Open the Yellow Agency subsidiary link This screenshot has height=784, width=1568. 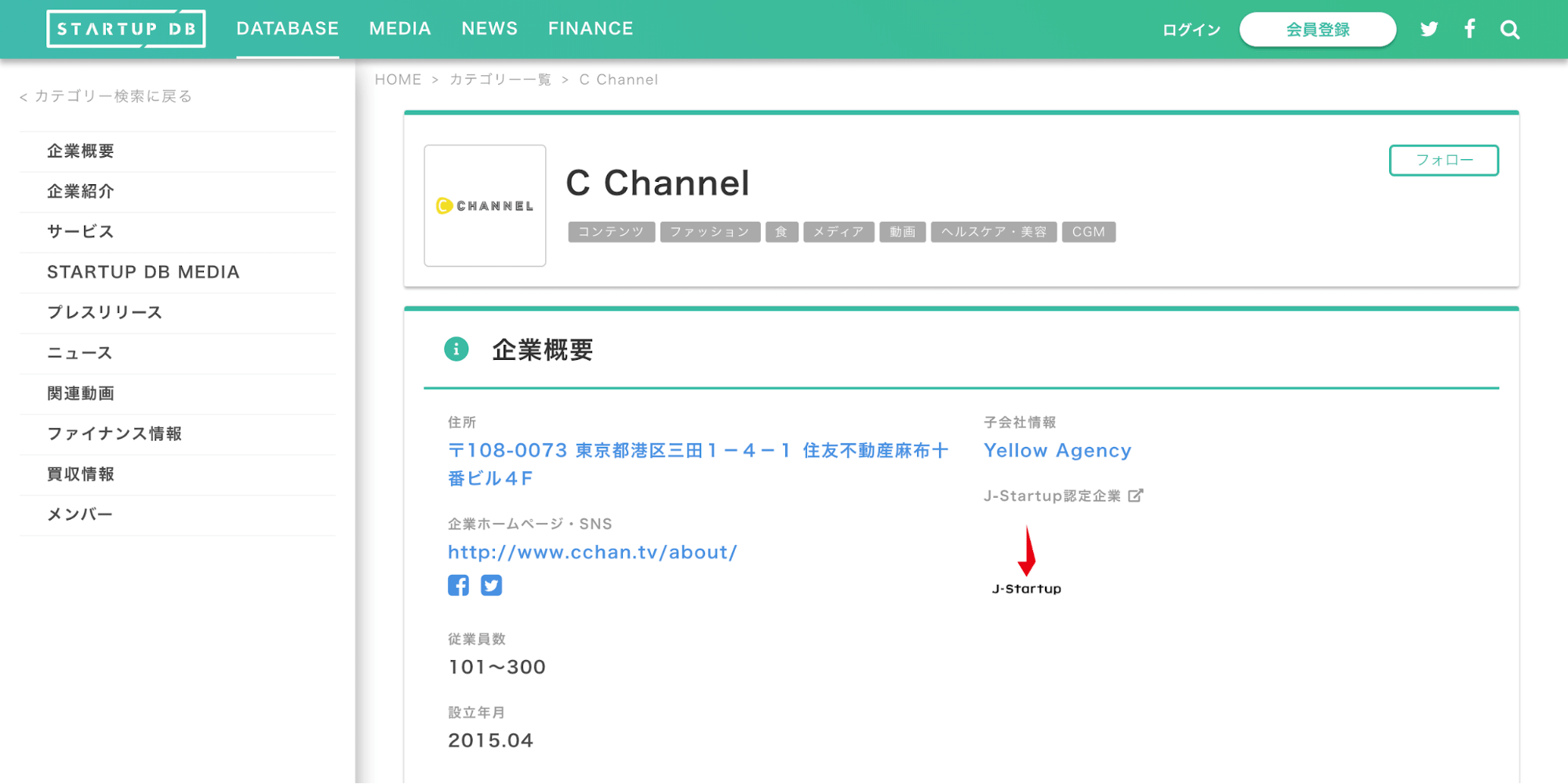tap(1057, 451)
